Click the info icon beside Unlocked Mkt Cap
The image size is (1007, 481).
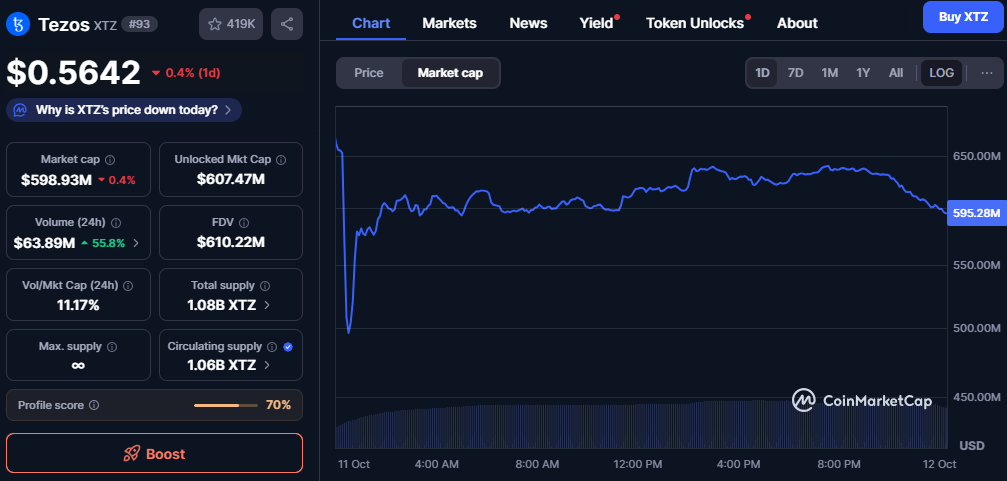[x=281, y=160]
